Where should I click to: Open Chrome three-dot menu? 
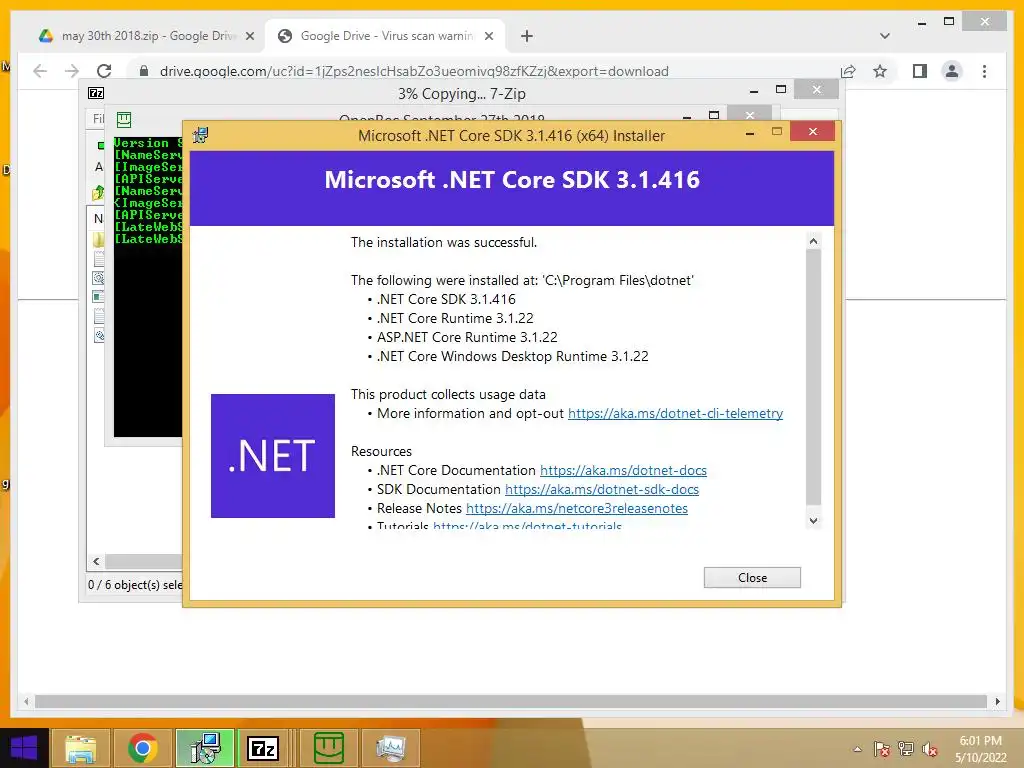click(x=984, y=71)
